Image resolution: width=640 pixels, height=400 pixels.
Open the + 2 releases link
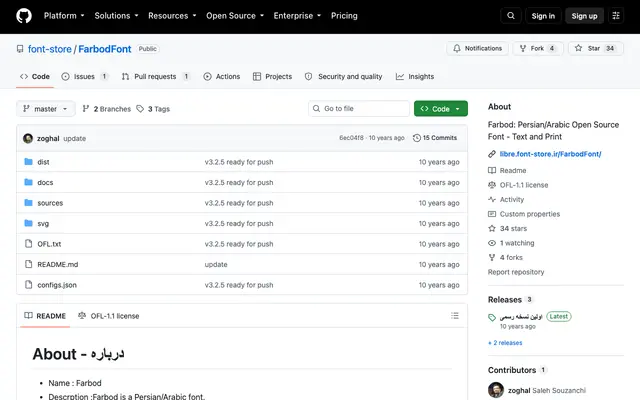click(x=505, y=343)
